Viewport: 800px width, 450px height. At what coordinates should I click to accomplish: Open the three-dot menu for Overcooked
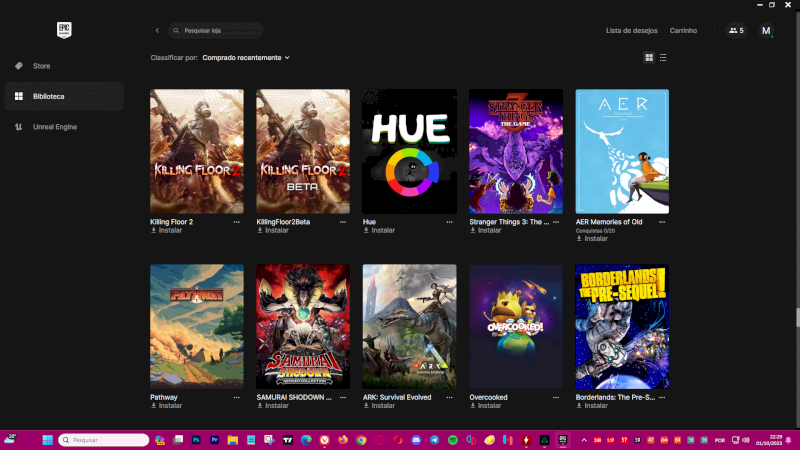pos(556,397)
